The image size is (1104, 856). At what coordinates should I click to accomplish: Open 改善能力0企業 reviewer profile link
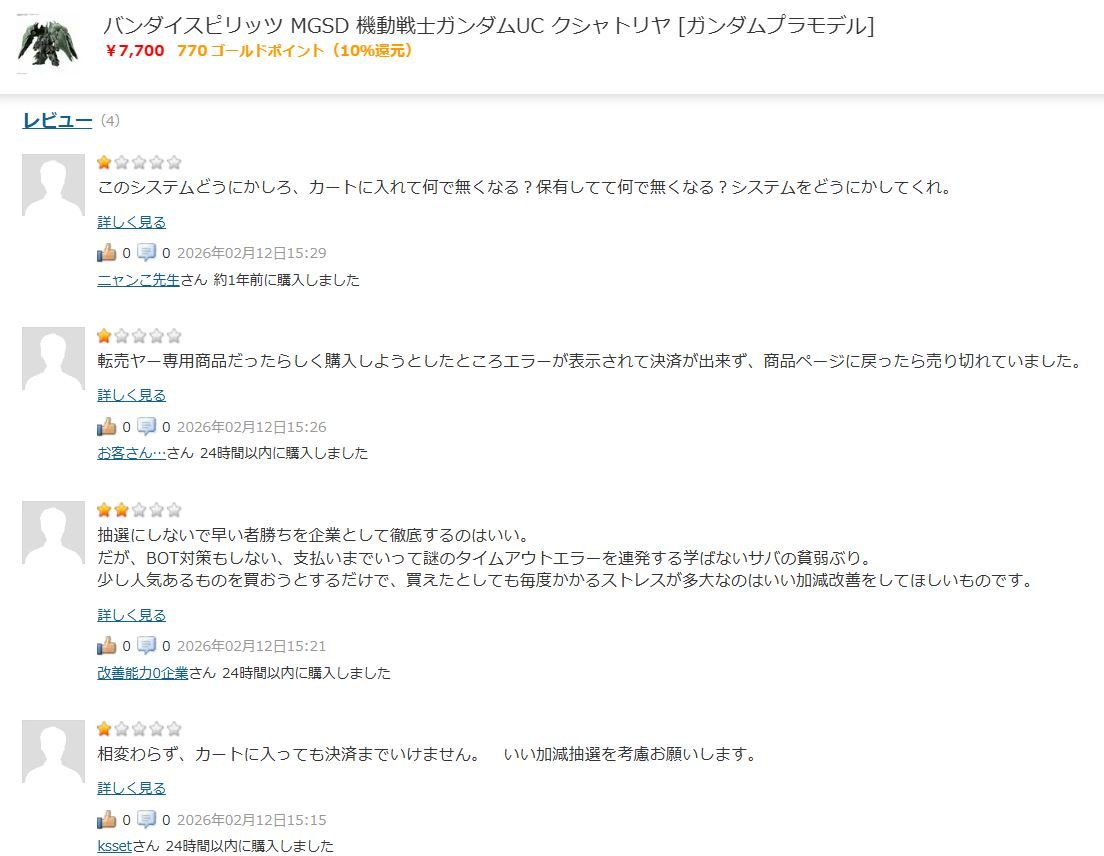click(143, 673)
